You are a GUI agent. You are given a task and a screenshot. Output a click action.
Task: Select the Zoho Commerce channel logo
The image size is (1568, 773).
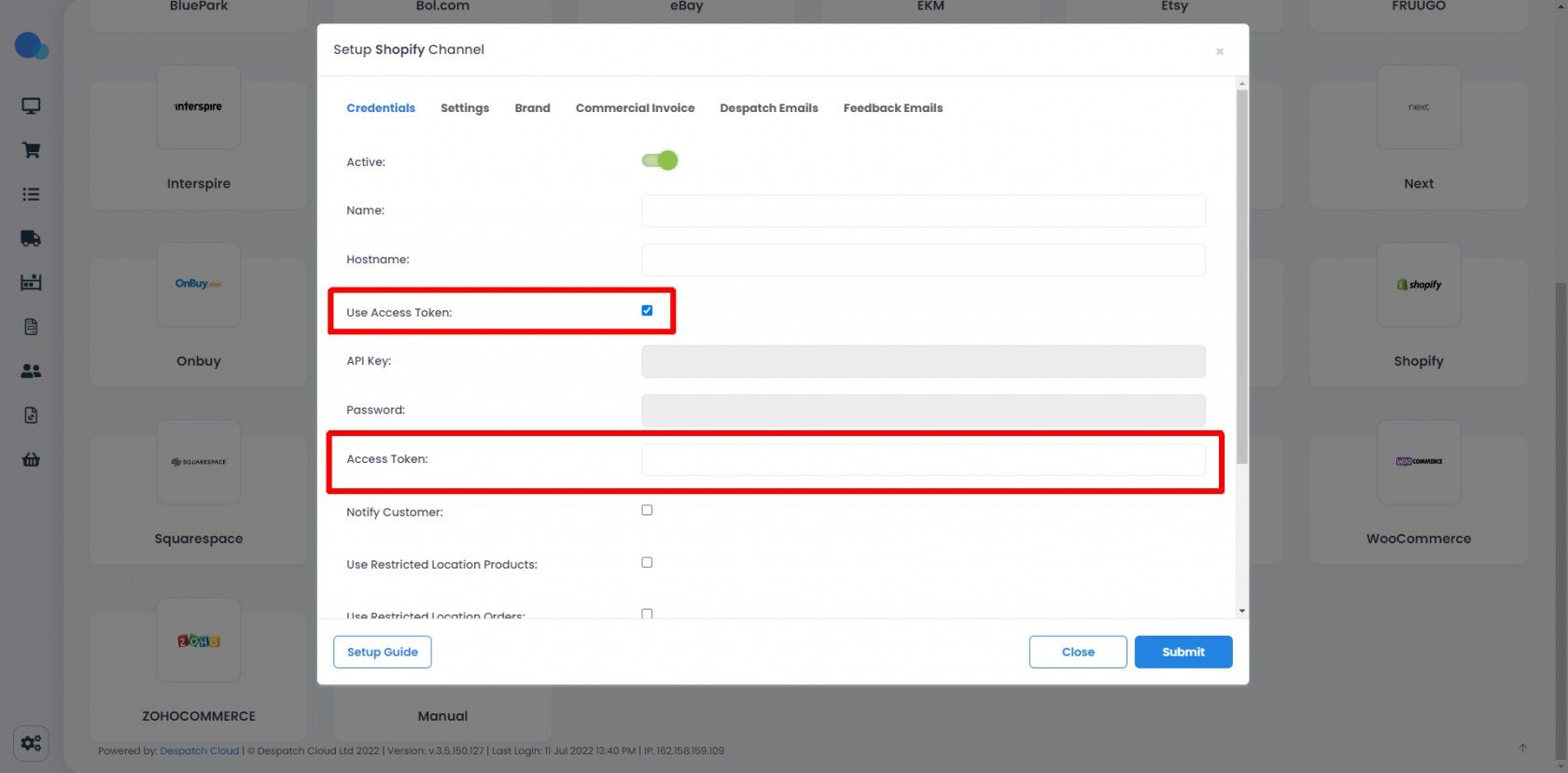click(x=199, y=640)
